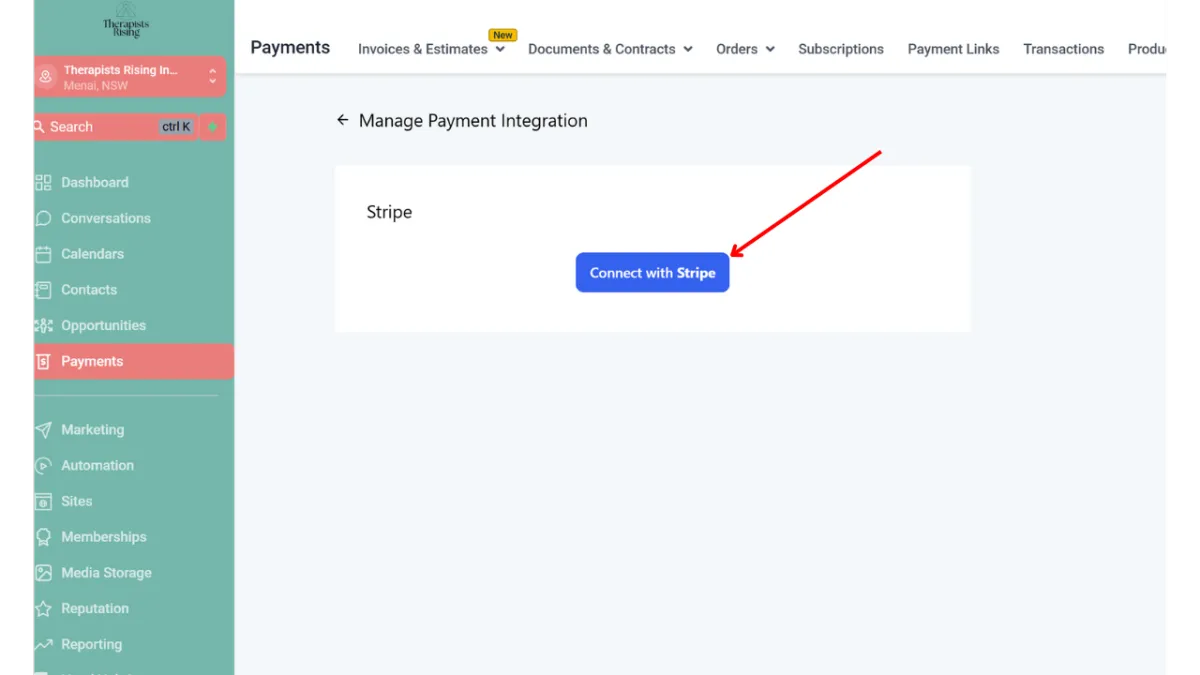
Task: Click the ctrl K shortcut badge
Action: [x=176, y=127]
